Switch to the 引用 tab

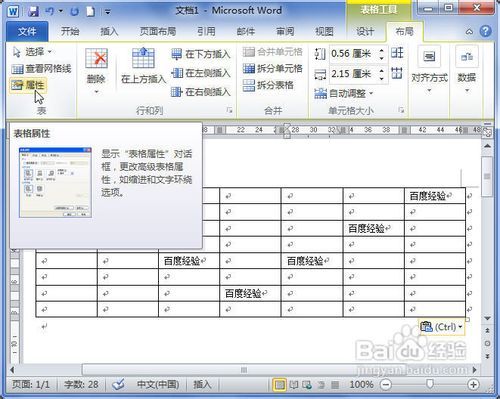pos(206,31)
